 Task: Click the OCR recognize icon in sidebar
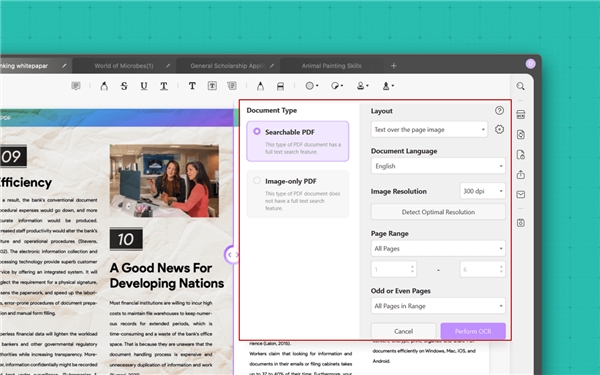coord(520,114)
